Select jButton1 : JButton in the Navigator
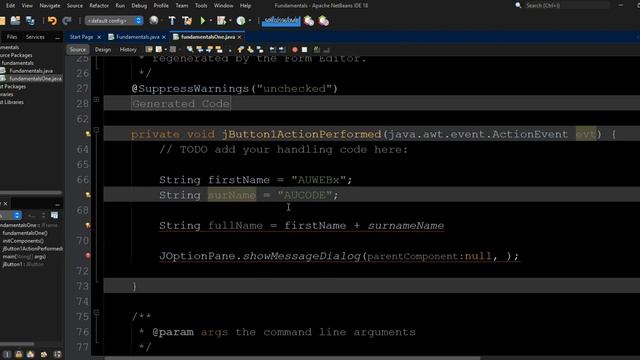 click(23, 264)
